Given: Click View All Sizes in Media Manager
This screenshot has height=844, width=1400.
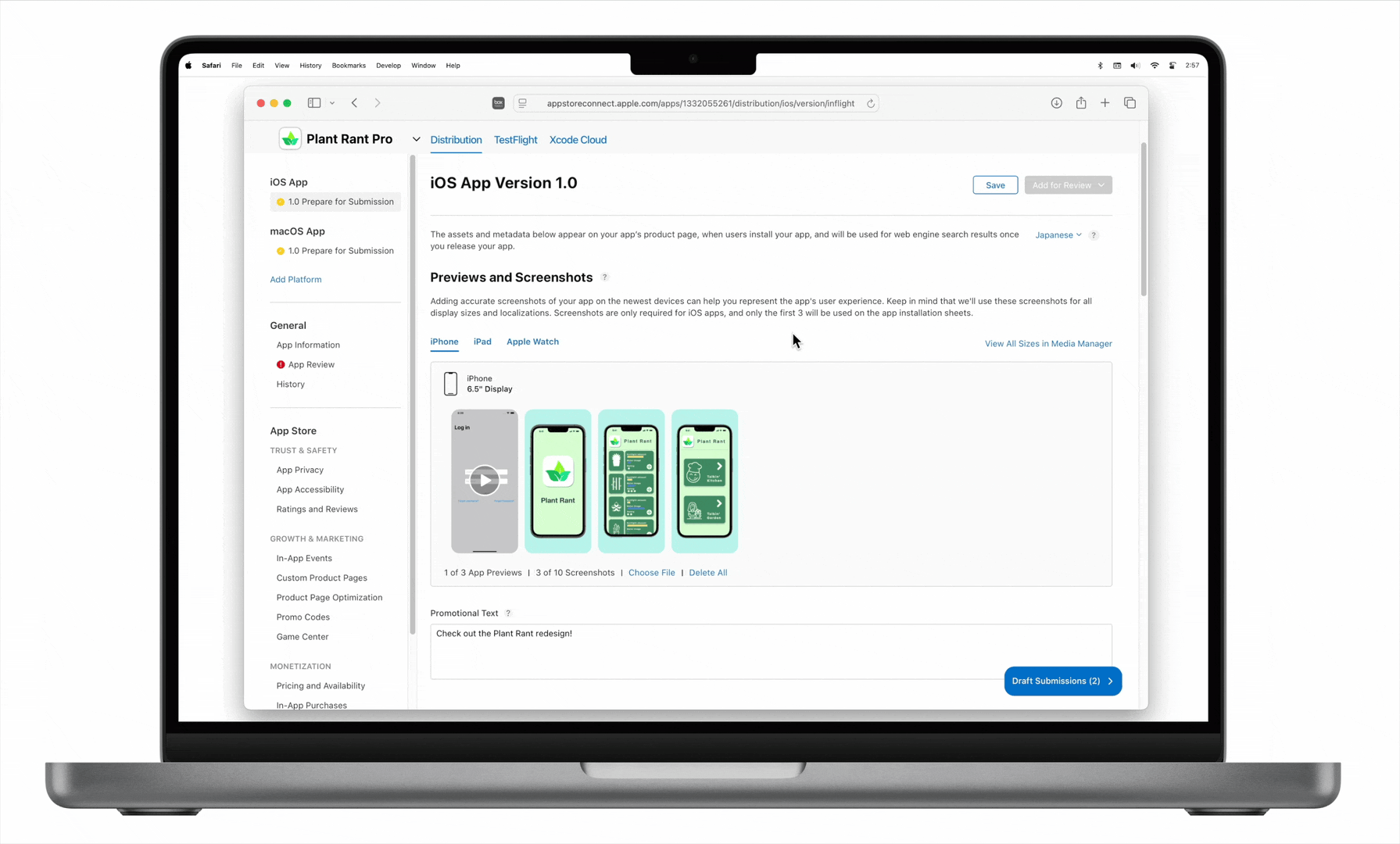Looking at the screenshot, I should (1048, 344).
